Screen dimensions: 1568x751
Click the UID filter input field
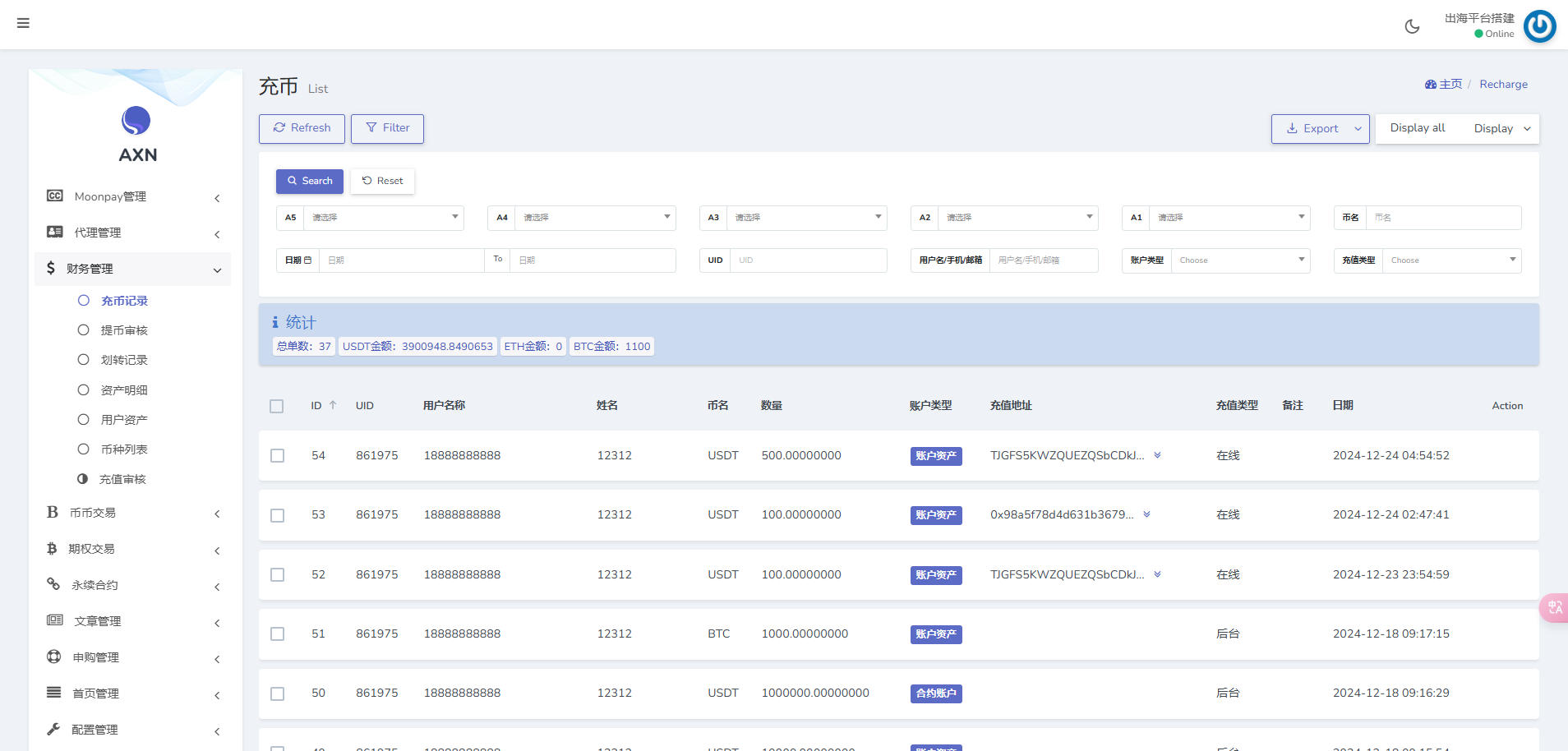point(808,260)
